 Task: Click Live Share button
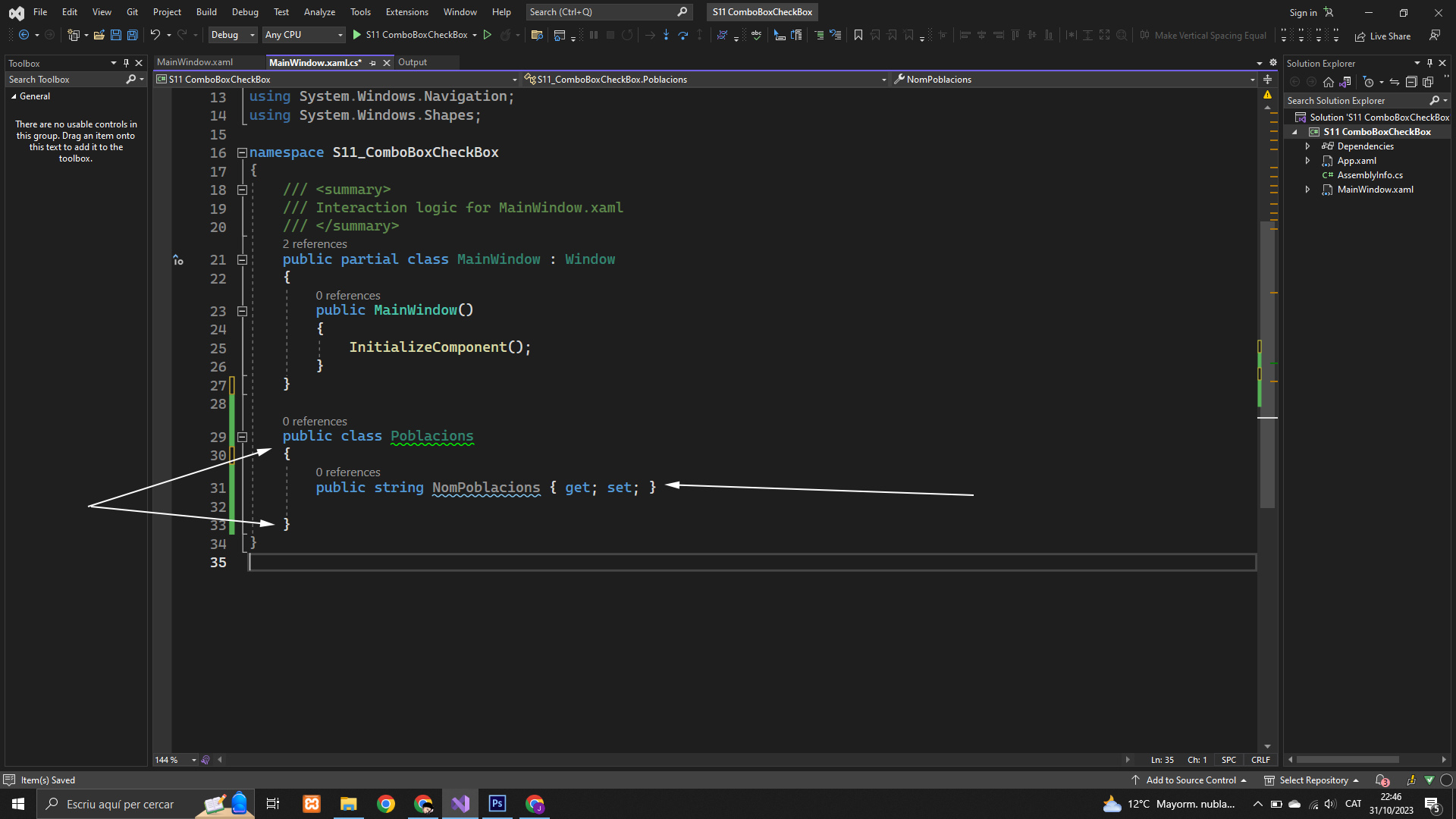coord(1382,36)
